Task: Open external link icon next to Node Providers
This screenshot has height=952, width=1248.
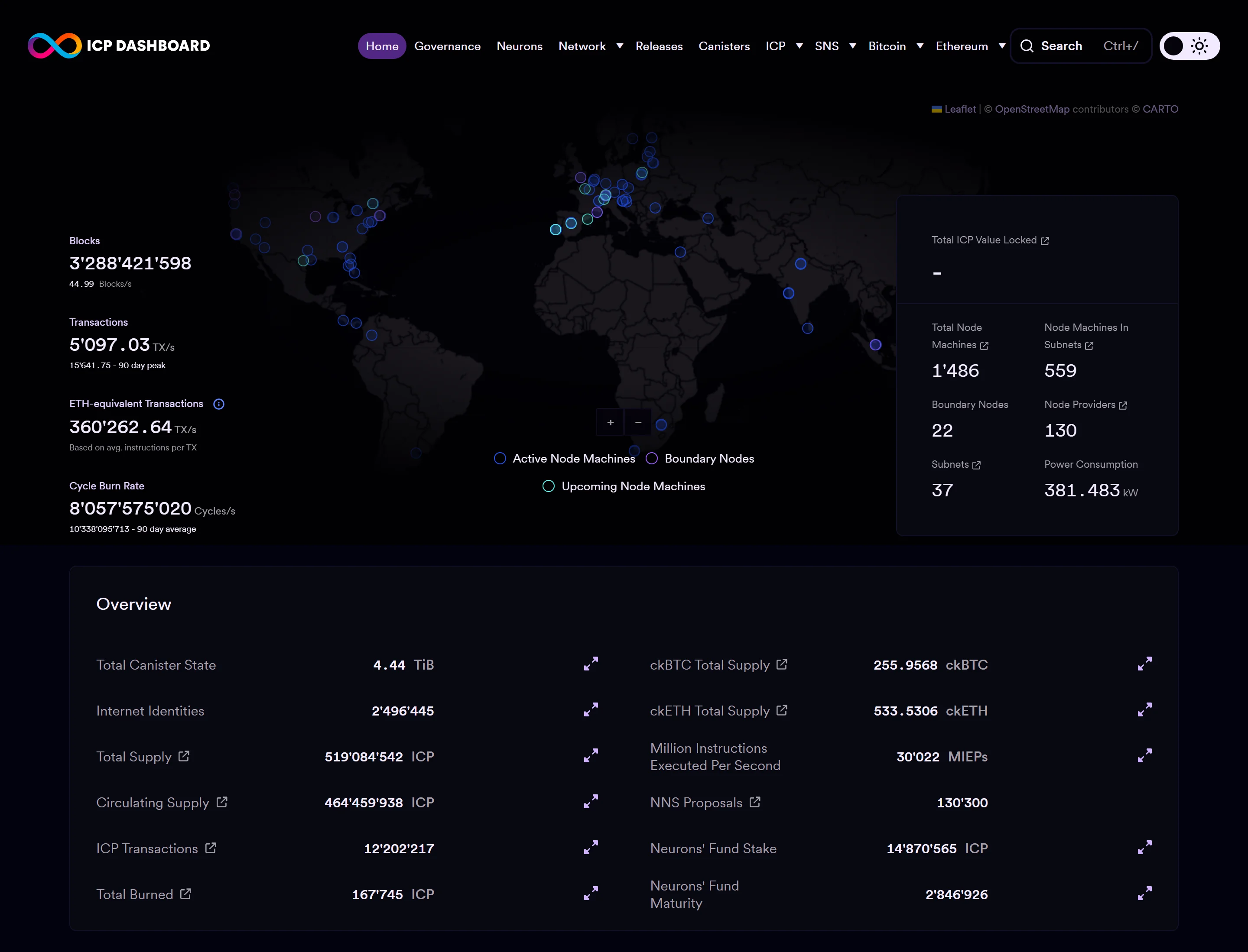Action: click(1123, 405)
